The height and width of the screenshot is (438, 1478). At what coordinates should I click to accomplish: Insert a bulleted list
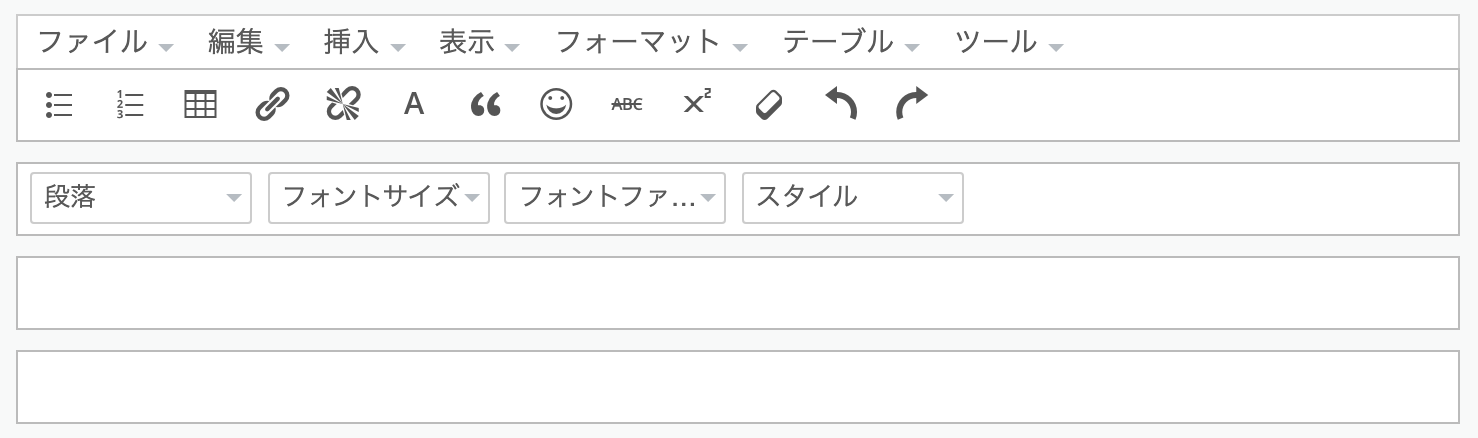click(59, 104)
